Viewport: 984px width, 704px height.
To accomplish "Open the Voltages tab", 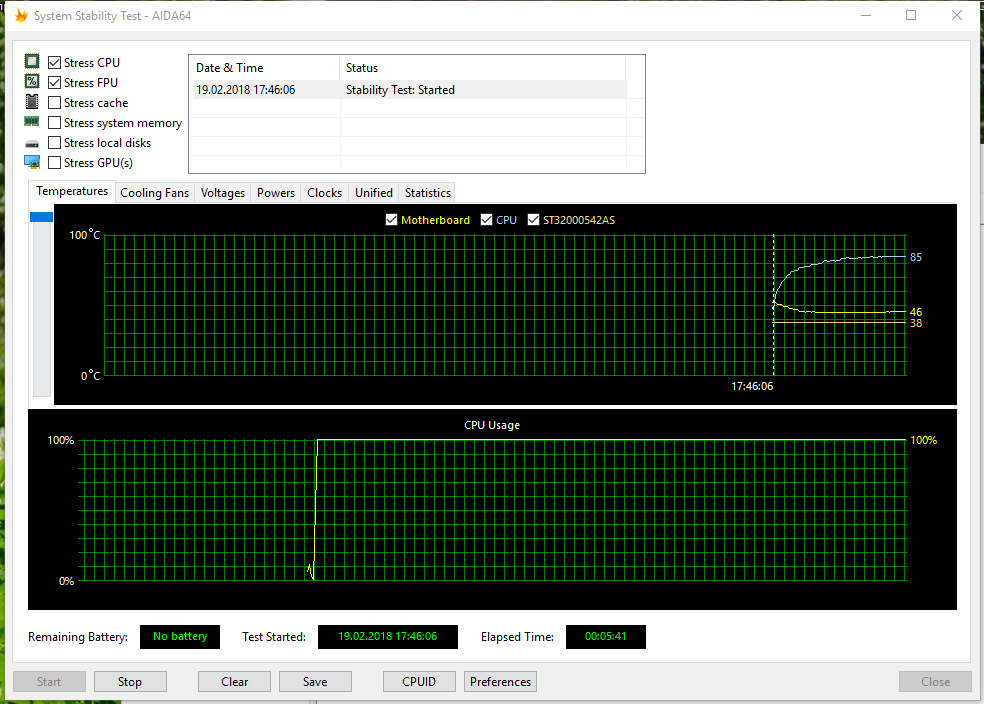I will [222, 193].
